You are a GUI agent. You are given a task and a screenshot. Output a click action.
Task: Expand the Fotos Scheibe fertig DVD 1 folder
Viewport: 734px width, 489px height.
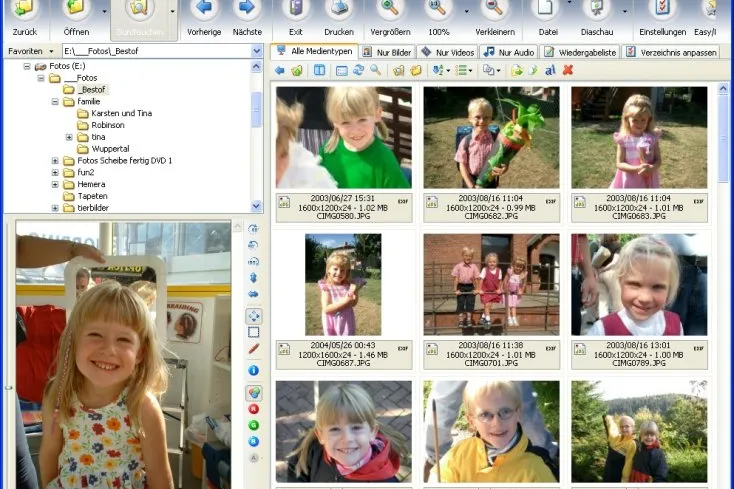[x=55, y=161]
